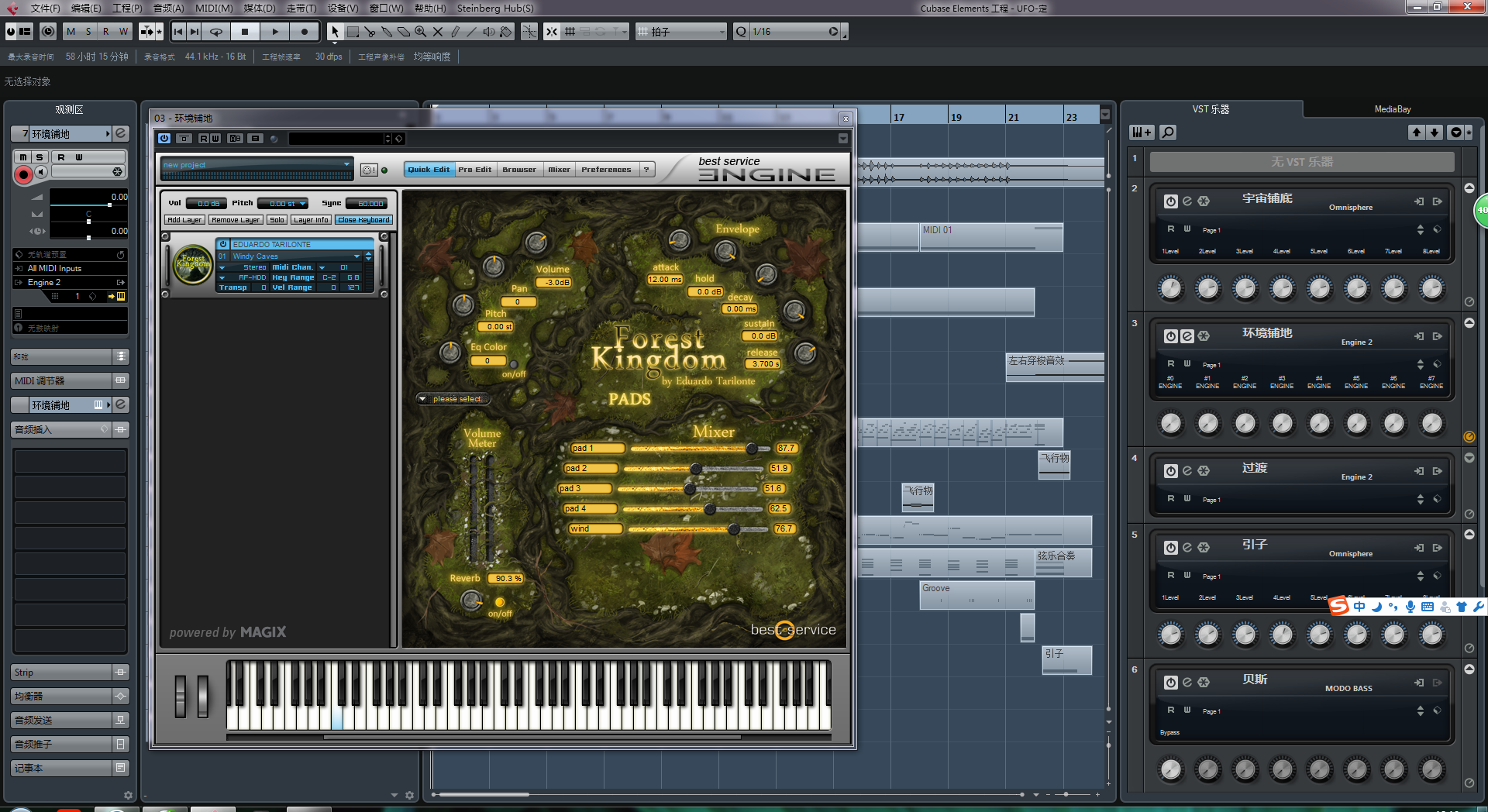Click the Engine help ? button
Image resolution: width=1488 pixels, height=812 pixels.
(646, 169)
